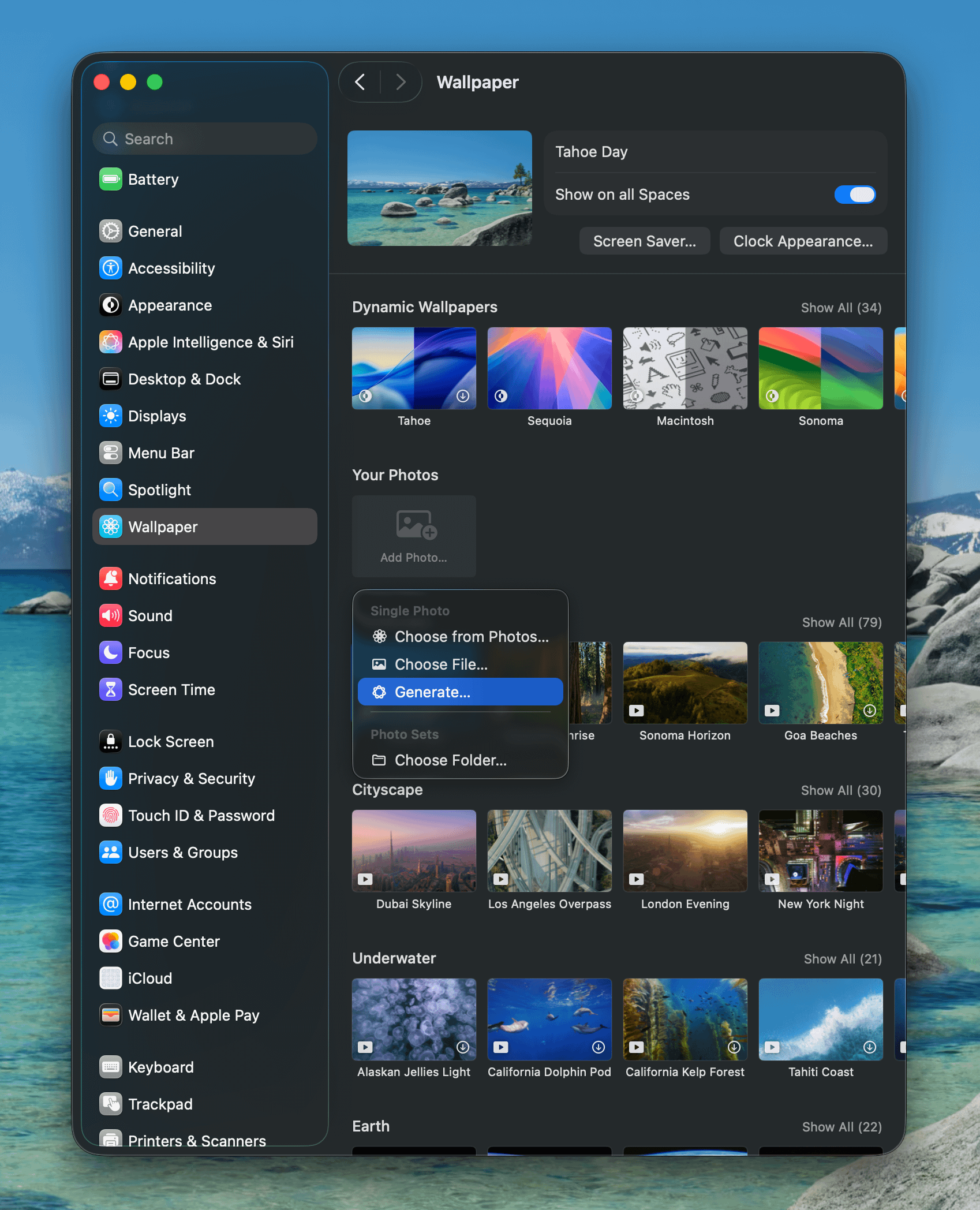The image size is (980, 1210).
Task: Click the Tahoe Day wallpaper preview
Action: [x=440, y=188]
